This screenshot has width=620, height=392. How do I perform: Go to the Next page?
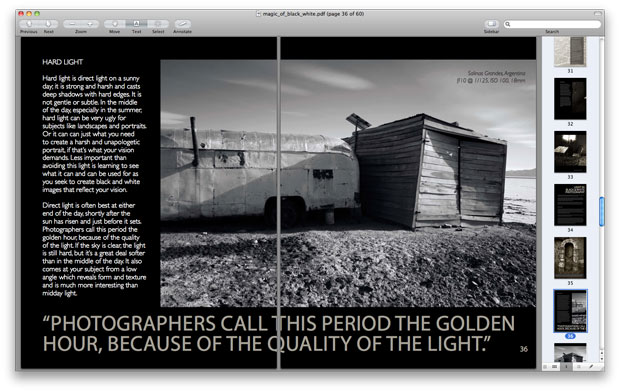[x=49, y=24]
